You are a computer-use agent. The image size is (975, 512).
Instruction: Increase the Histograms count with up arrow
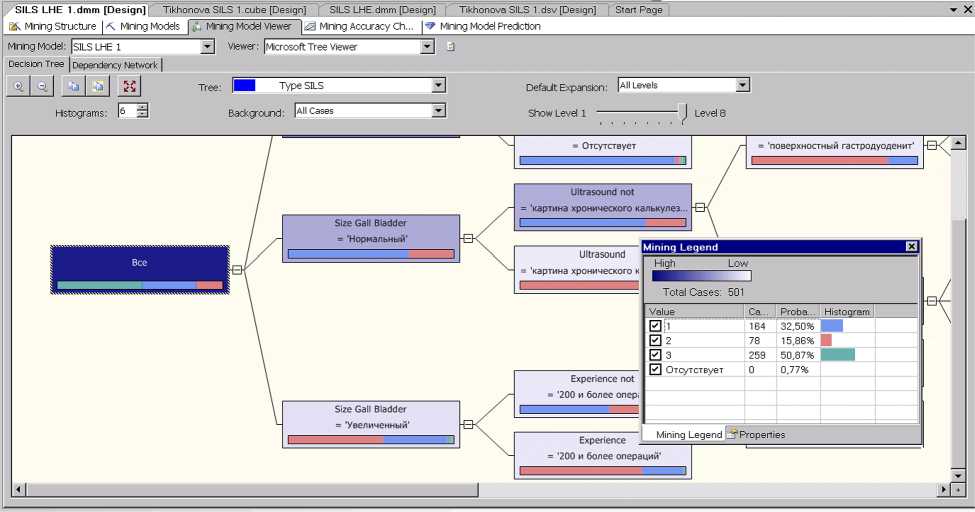click(143, 107)
